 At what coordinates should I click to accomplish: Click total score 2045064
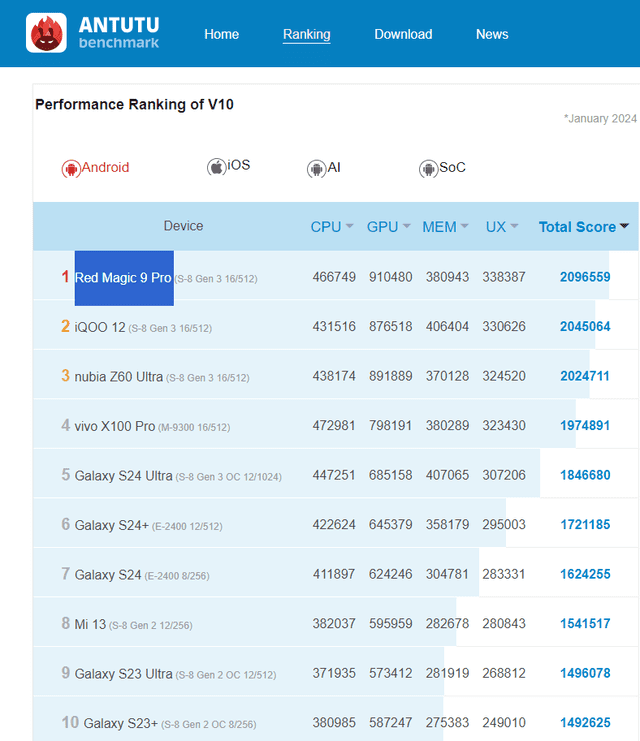click(x=585, y=327)
